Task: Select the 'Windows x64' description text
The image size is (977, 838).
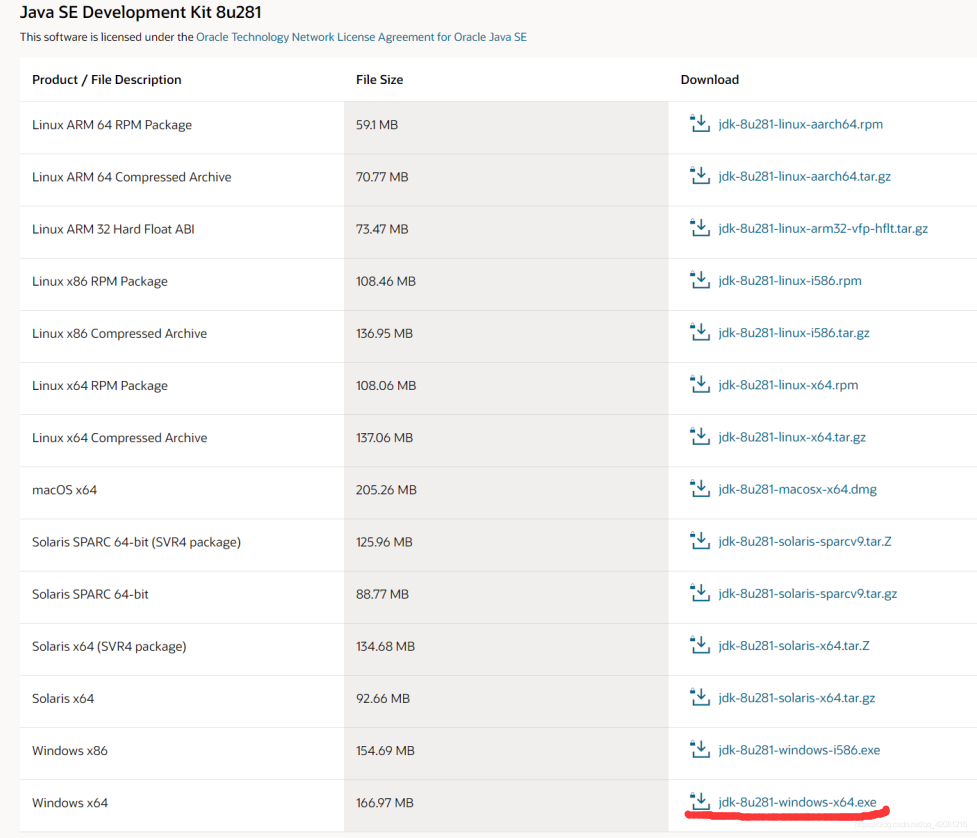Action: pos(70,803)
